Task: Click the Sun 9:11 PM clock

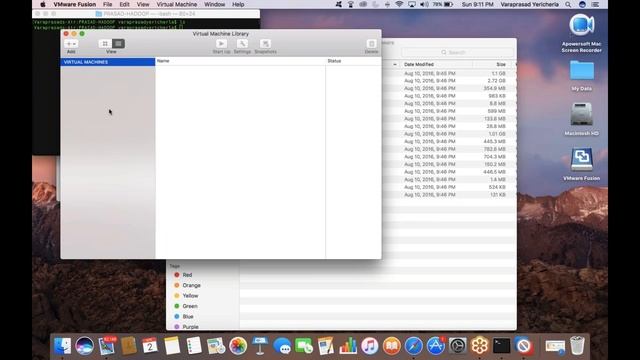Action: pyautogui.click(x=478, y=4)
